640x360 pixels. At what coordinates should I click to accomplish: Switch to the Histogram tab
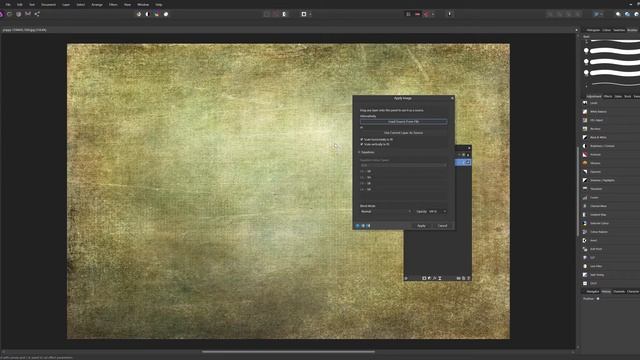[593, 30]
